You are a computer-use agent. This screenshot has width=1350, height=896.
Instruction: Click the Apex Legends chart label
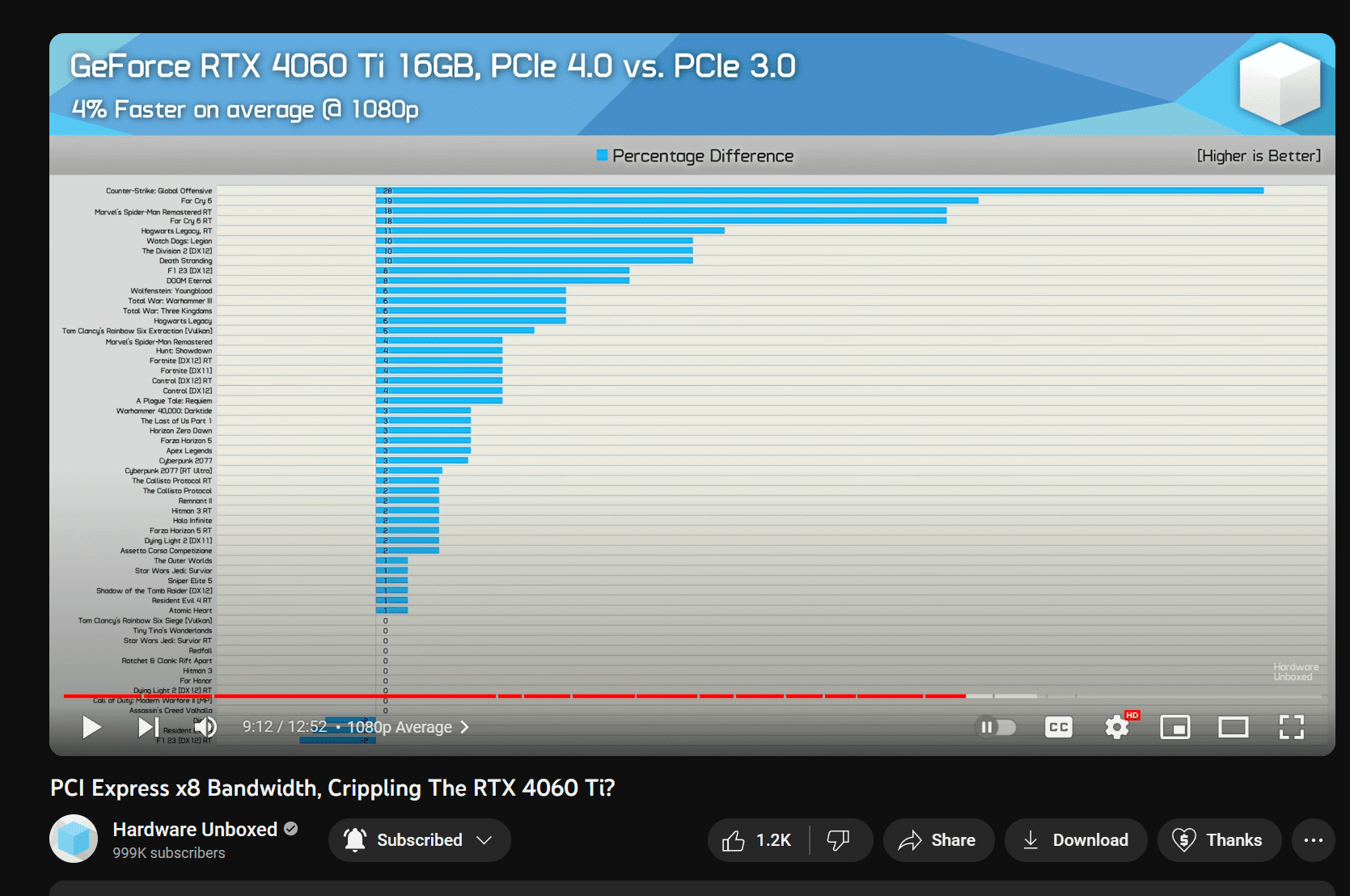click(189, 451)
